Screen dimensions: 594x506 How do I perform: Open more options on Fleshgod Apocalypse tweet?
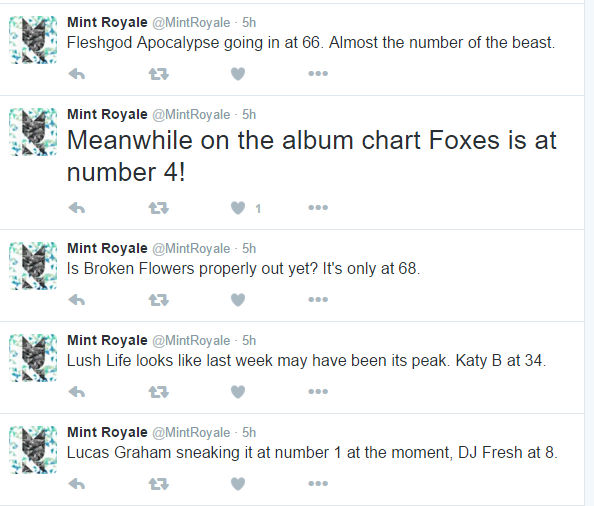coord(318,73)
